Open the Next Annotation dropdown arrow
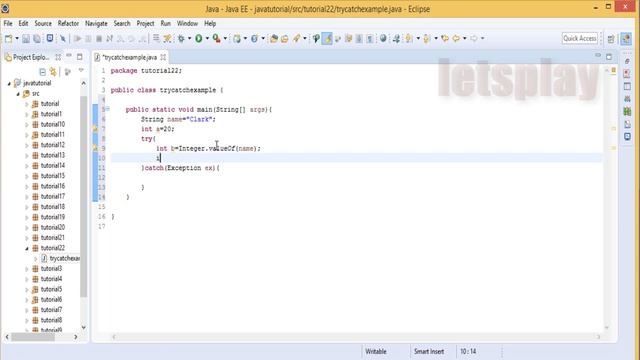This screenshot has height=360, width=640. tap(418, 39)
